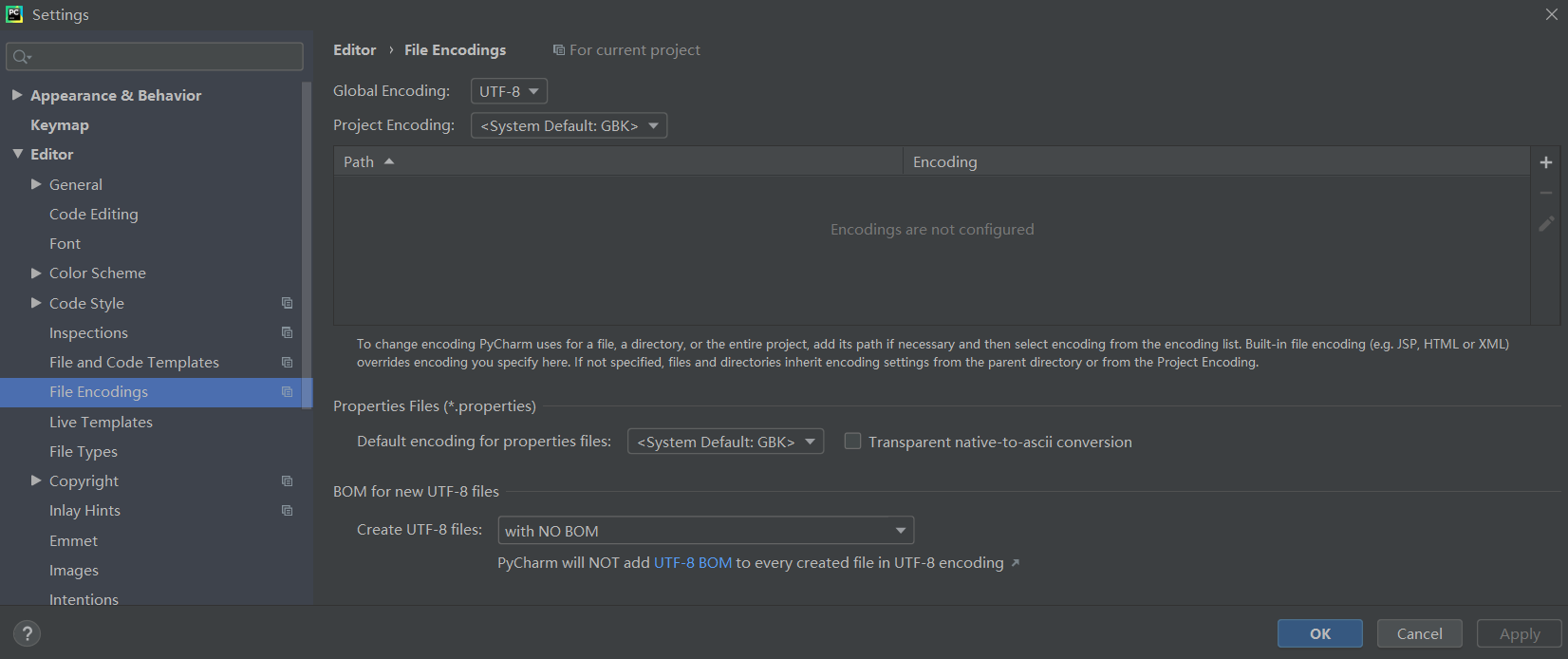
Task: Open the UTF-8 BOM hyperlink
Action: [693, 563]
